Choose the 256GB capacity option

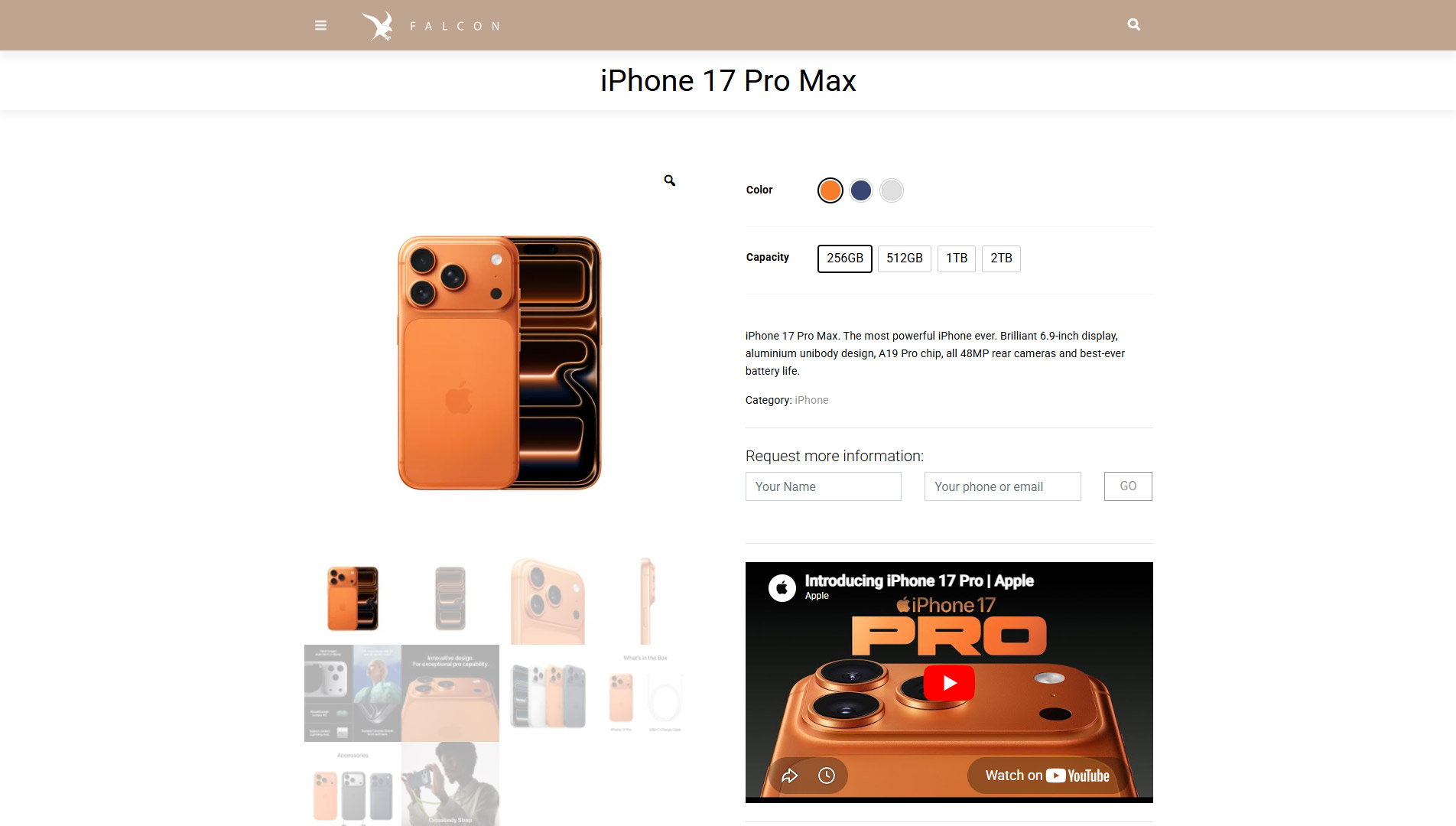pos(845,259)
